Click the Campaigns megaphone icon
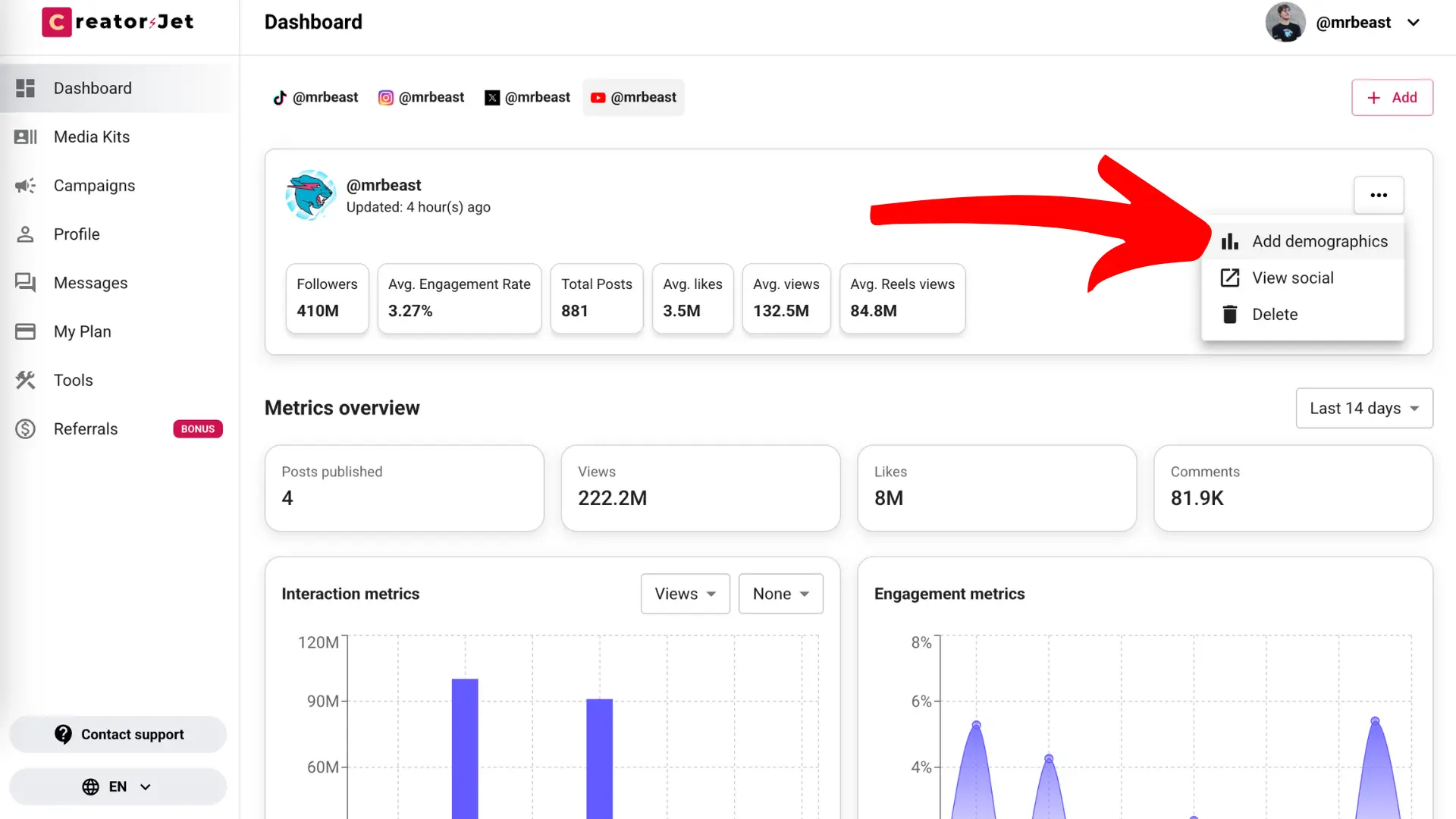Viewport: 1456px width, 819px height. click(25, 186)
